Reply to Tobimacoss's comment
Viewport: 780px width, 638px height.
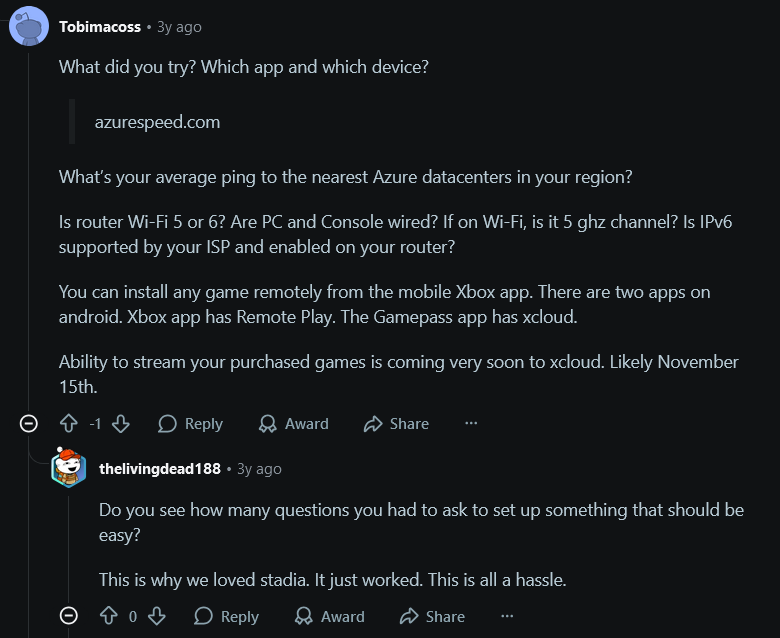(x=190, y=424)
